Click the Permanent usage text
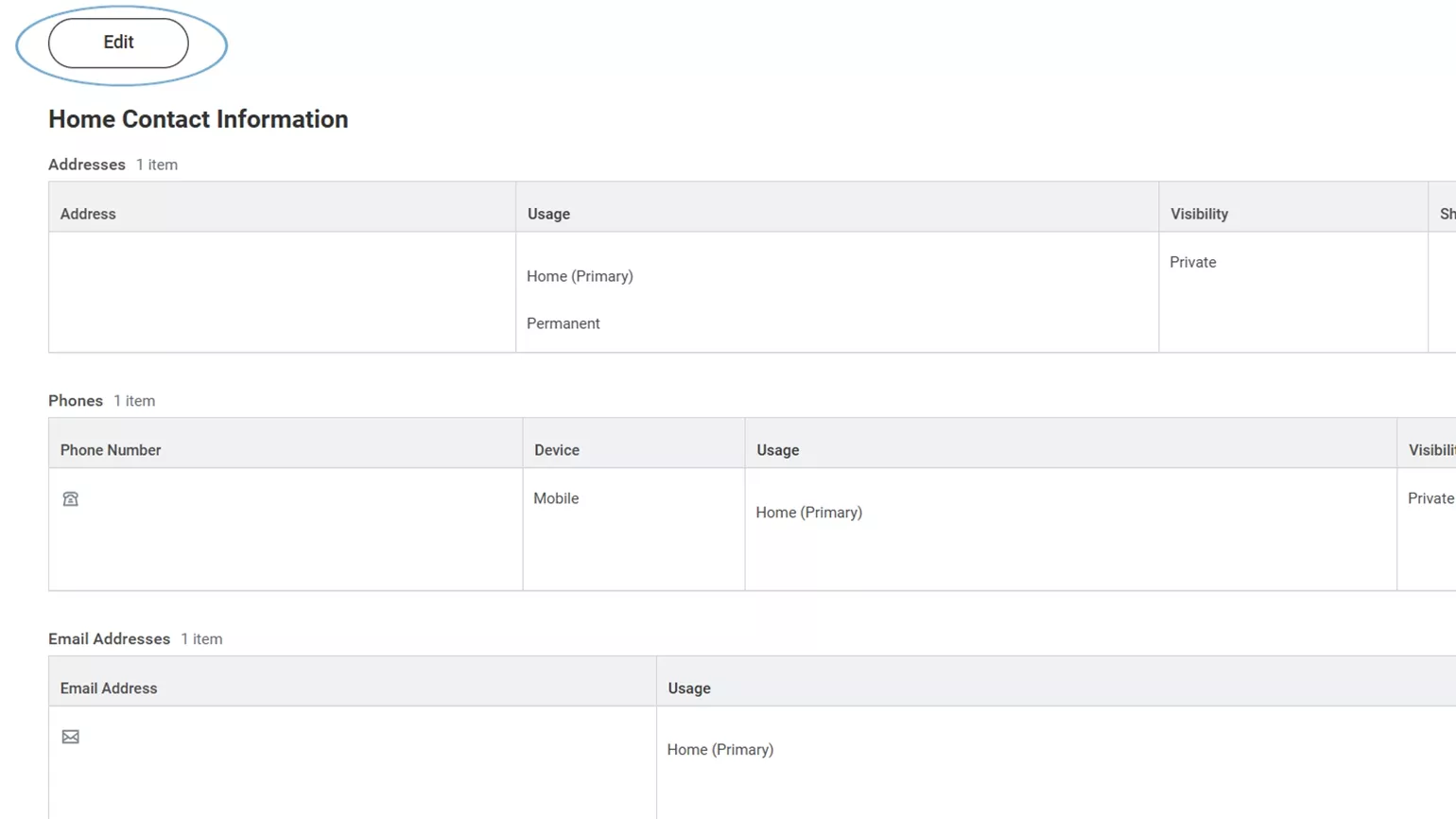This screenshot has height=819, width=1456. click(563, 323)
